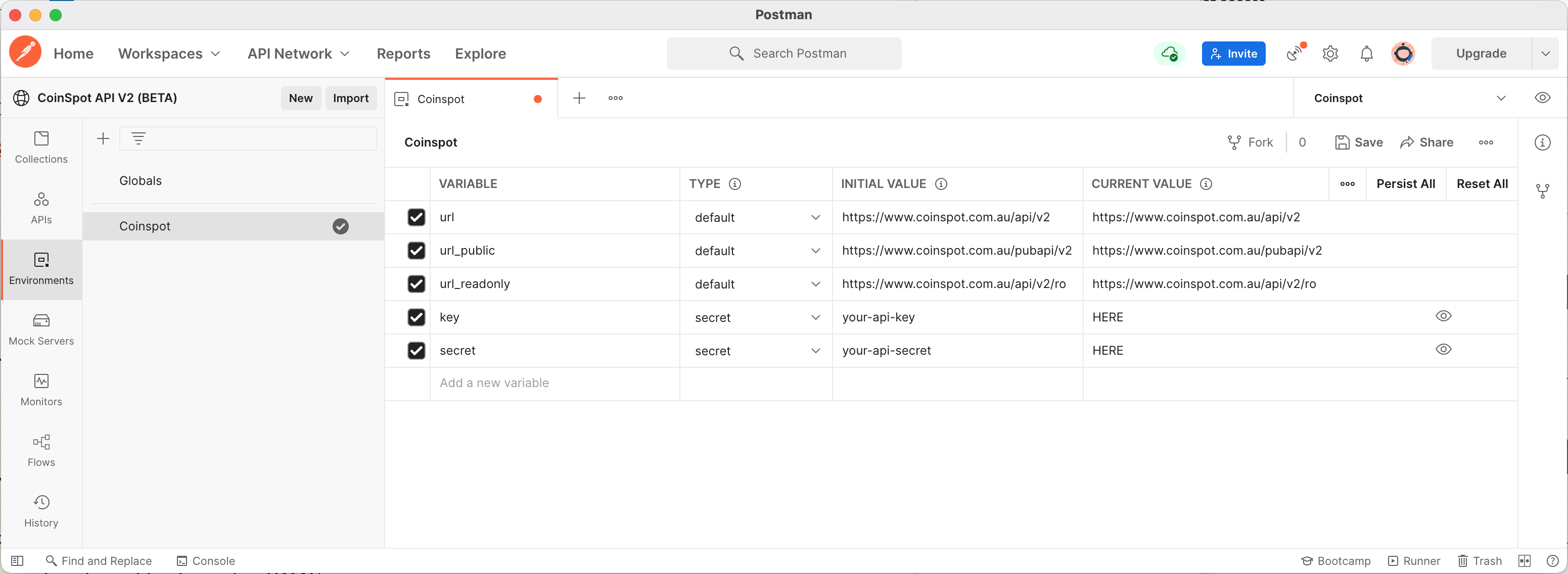Click Reset All
1568x574 pixels.
click(x=1482, y=184)
